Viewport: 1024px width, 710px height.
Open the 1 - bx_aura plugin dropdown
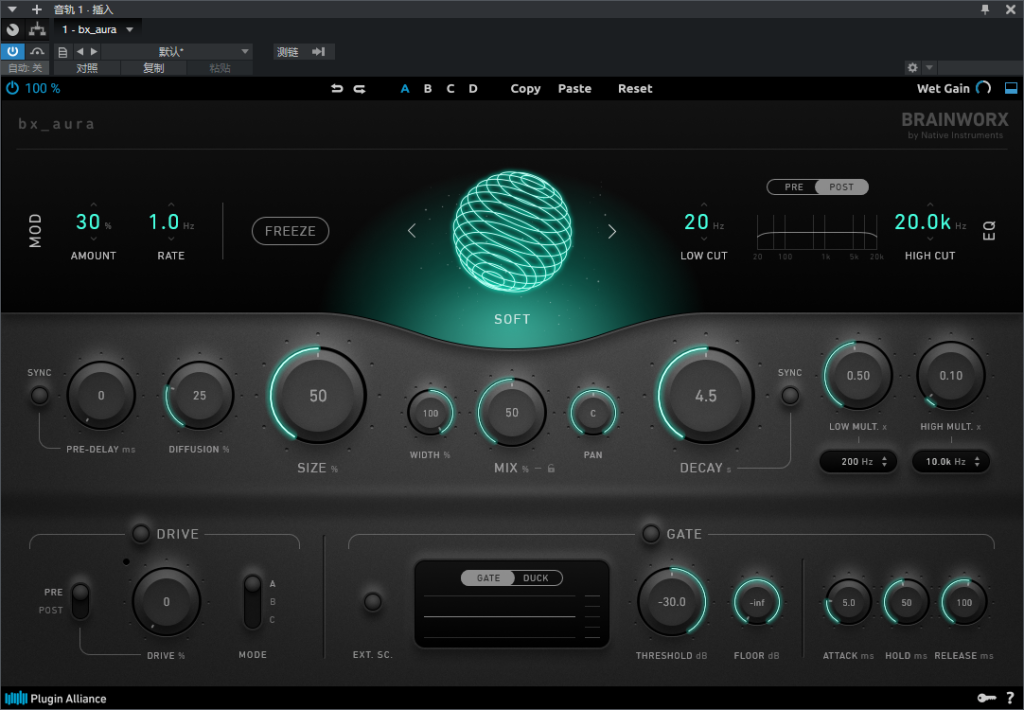click(97, 29)
